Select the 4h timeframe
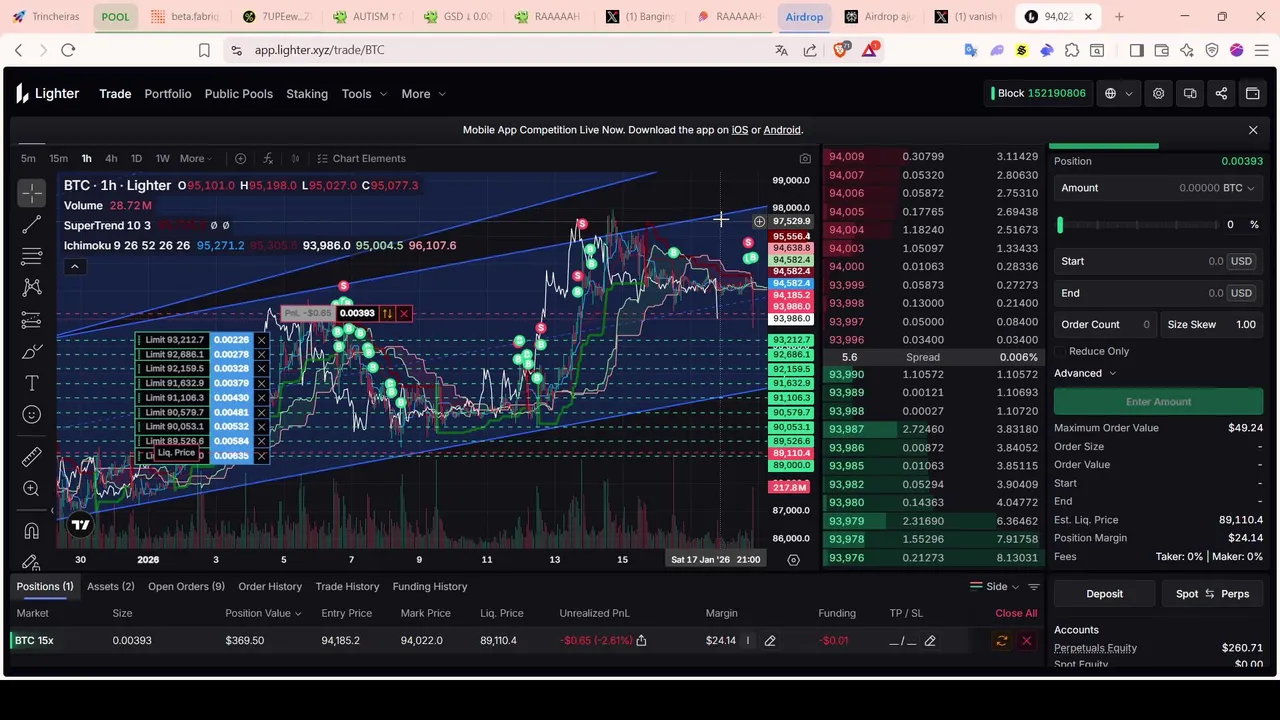 tap(111, 158)
